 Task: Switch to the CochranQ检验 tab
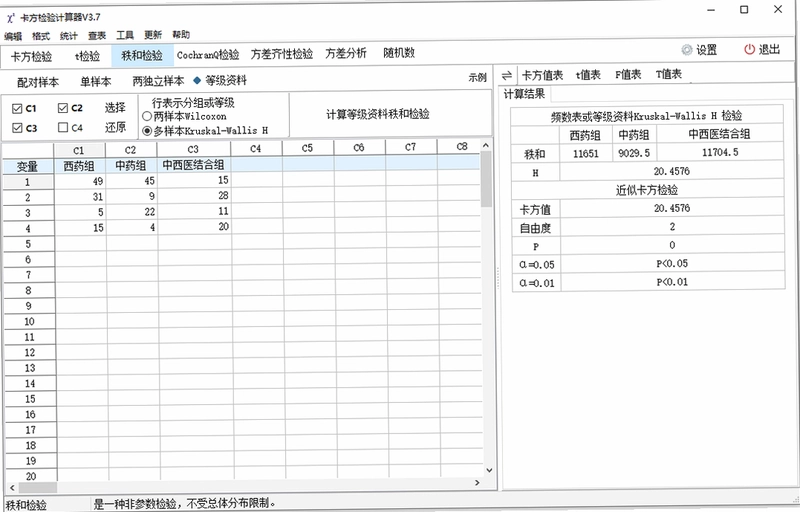208,55
